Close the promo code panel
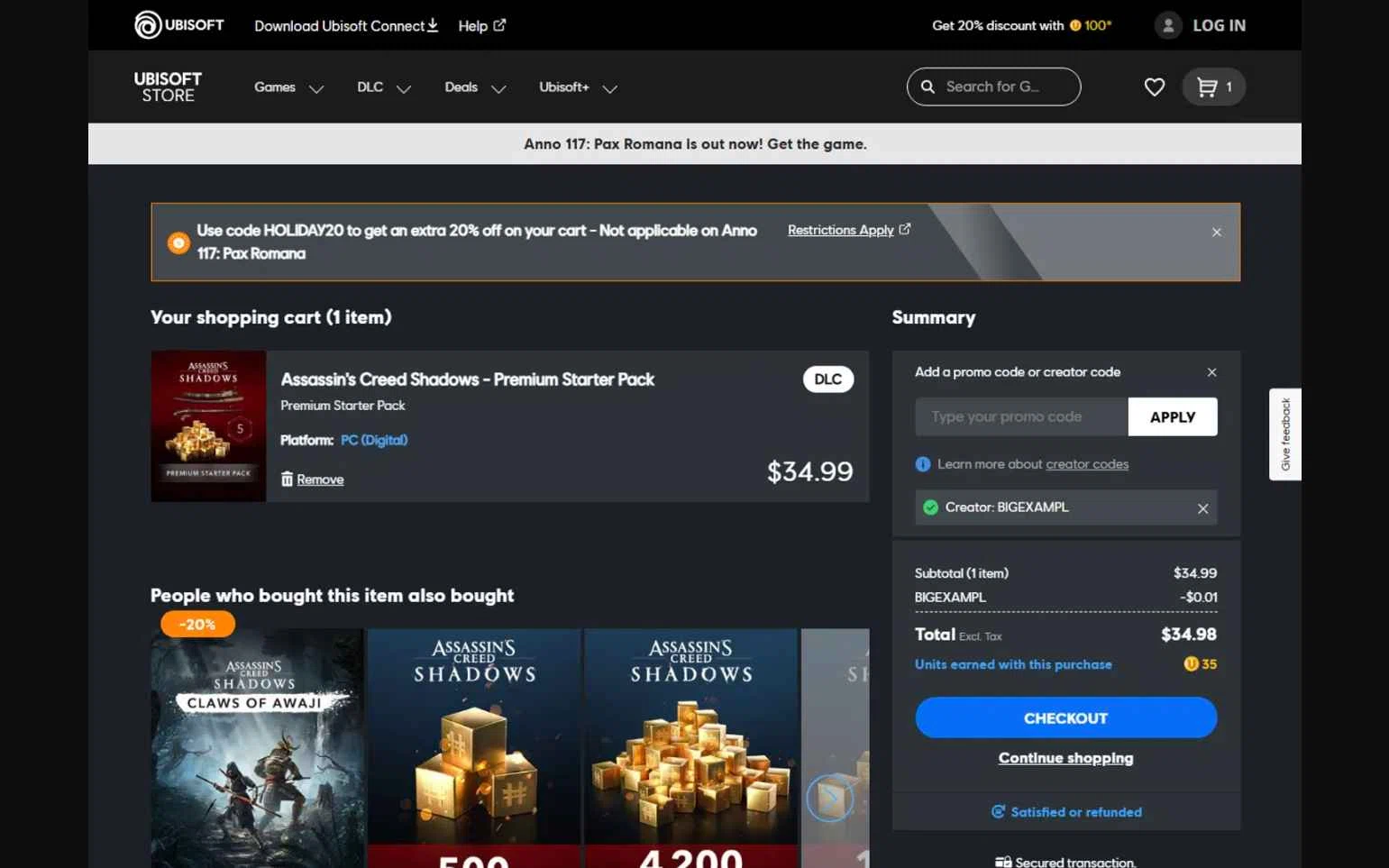This screenshot has height=868, width=1389. pyautogui.click(x=1211, y=372)
